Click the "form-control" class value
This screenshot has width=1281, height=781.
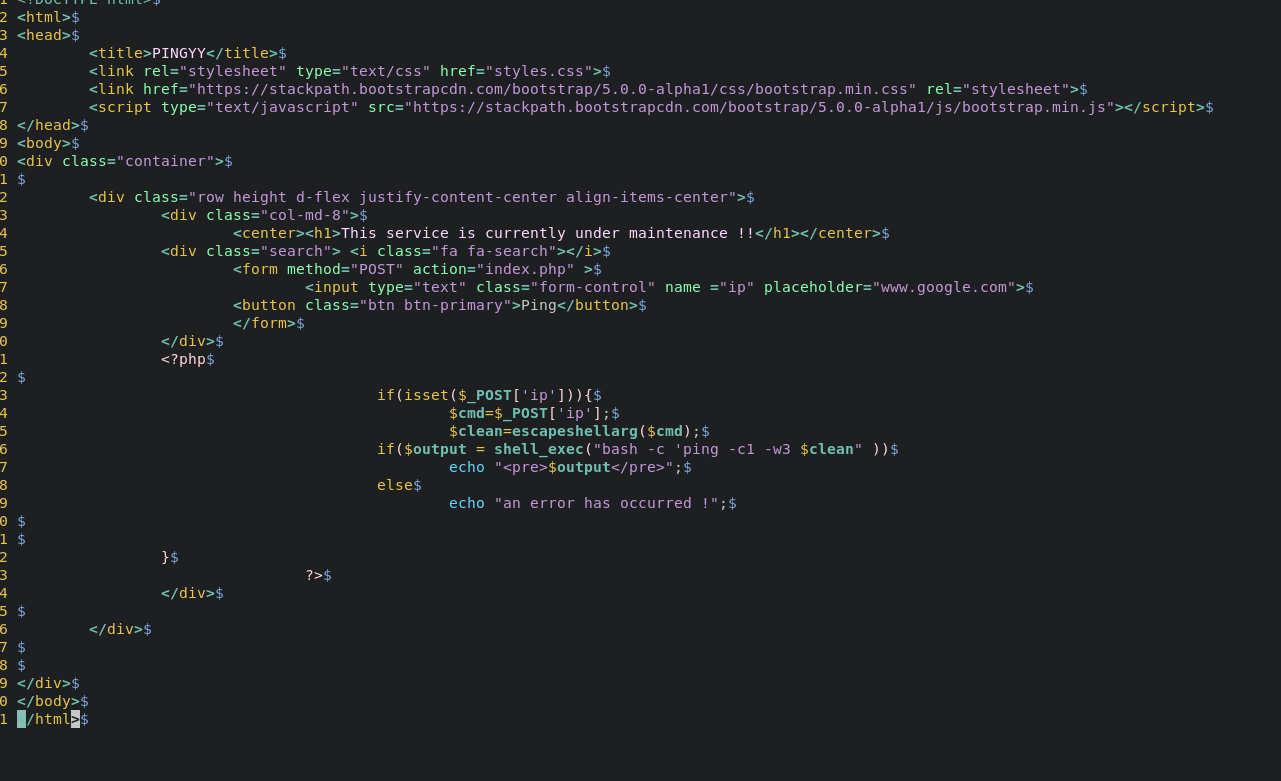593,287
